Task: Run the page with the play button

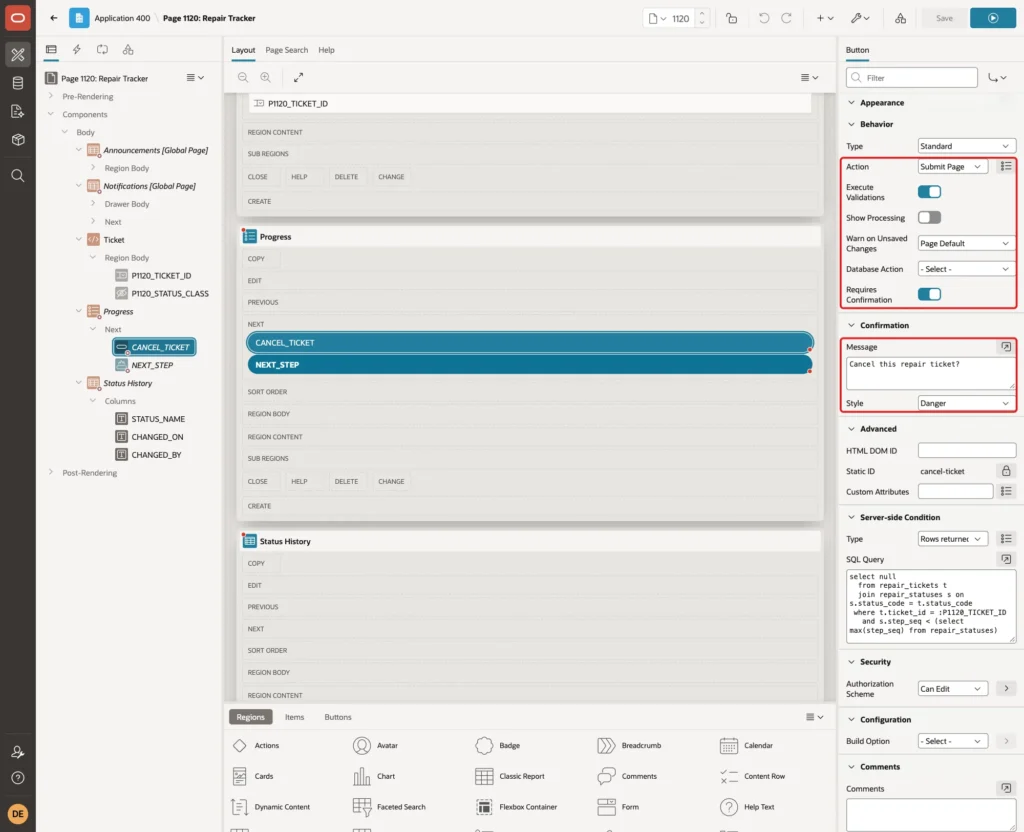Action: (x=993, y=18)
